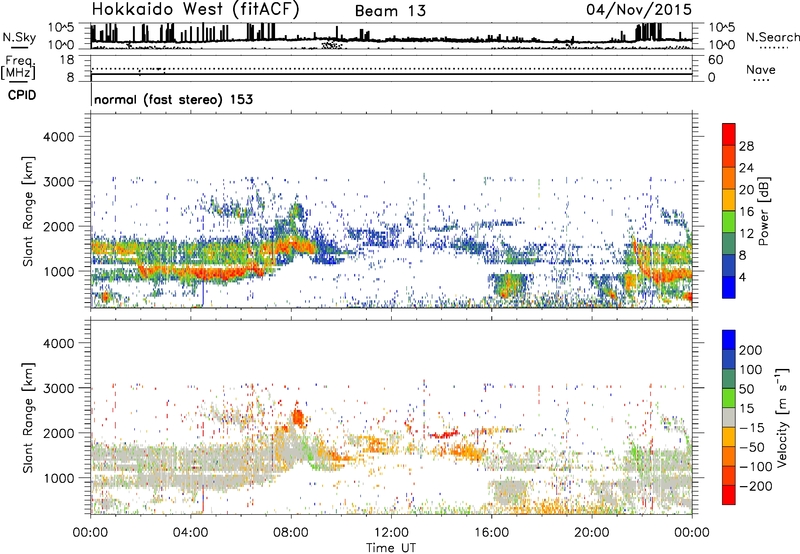This screenshot has width=800, height=554.
Task: Pick the yellow segment of power colorbar
Action: [x=729, y=199]
